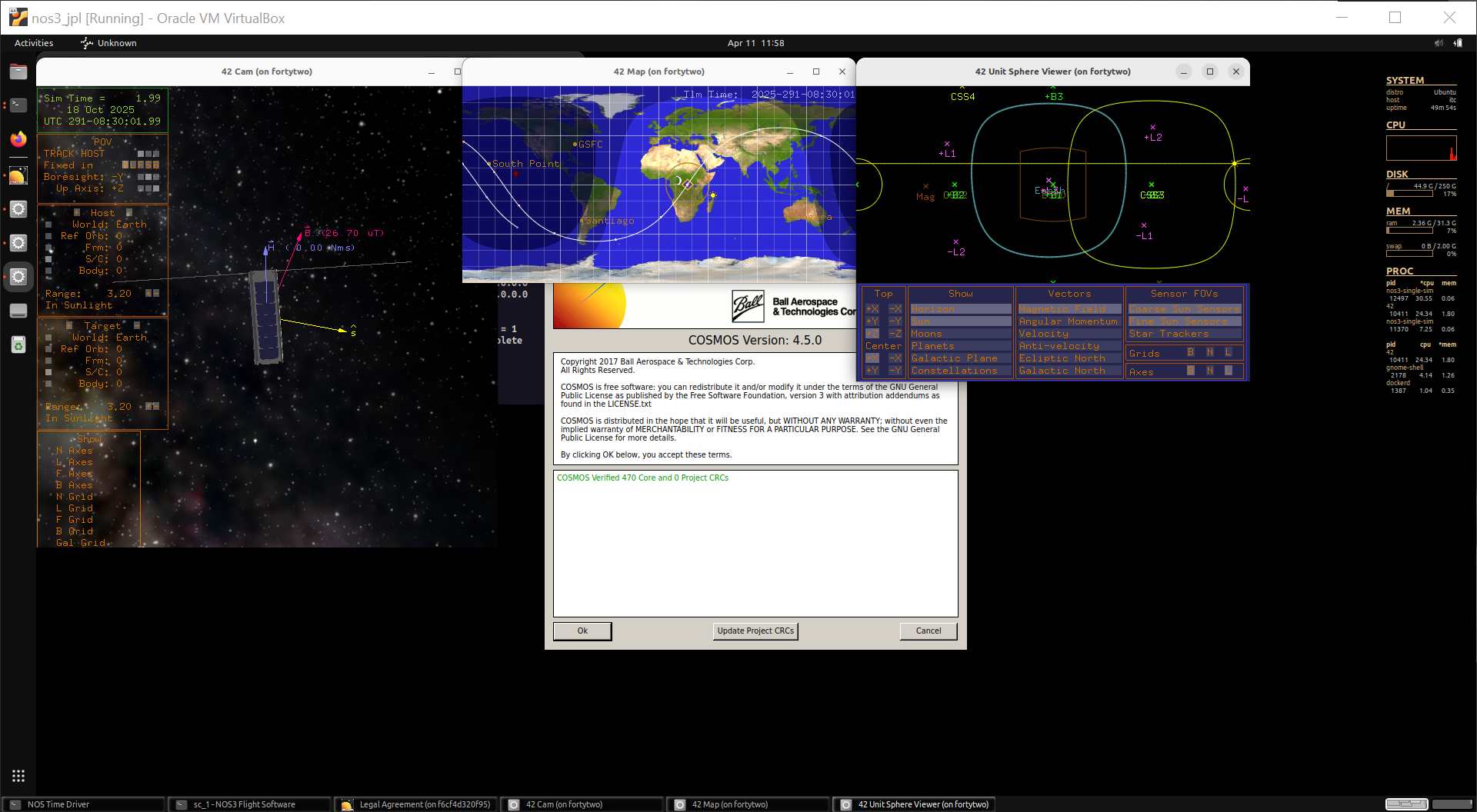Click the plus icon beside Host in 42 Cam
Viewport: 1477px width, 812px height.
click(77, 213)
